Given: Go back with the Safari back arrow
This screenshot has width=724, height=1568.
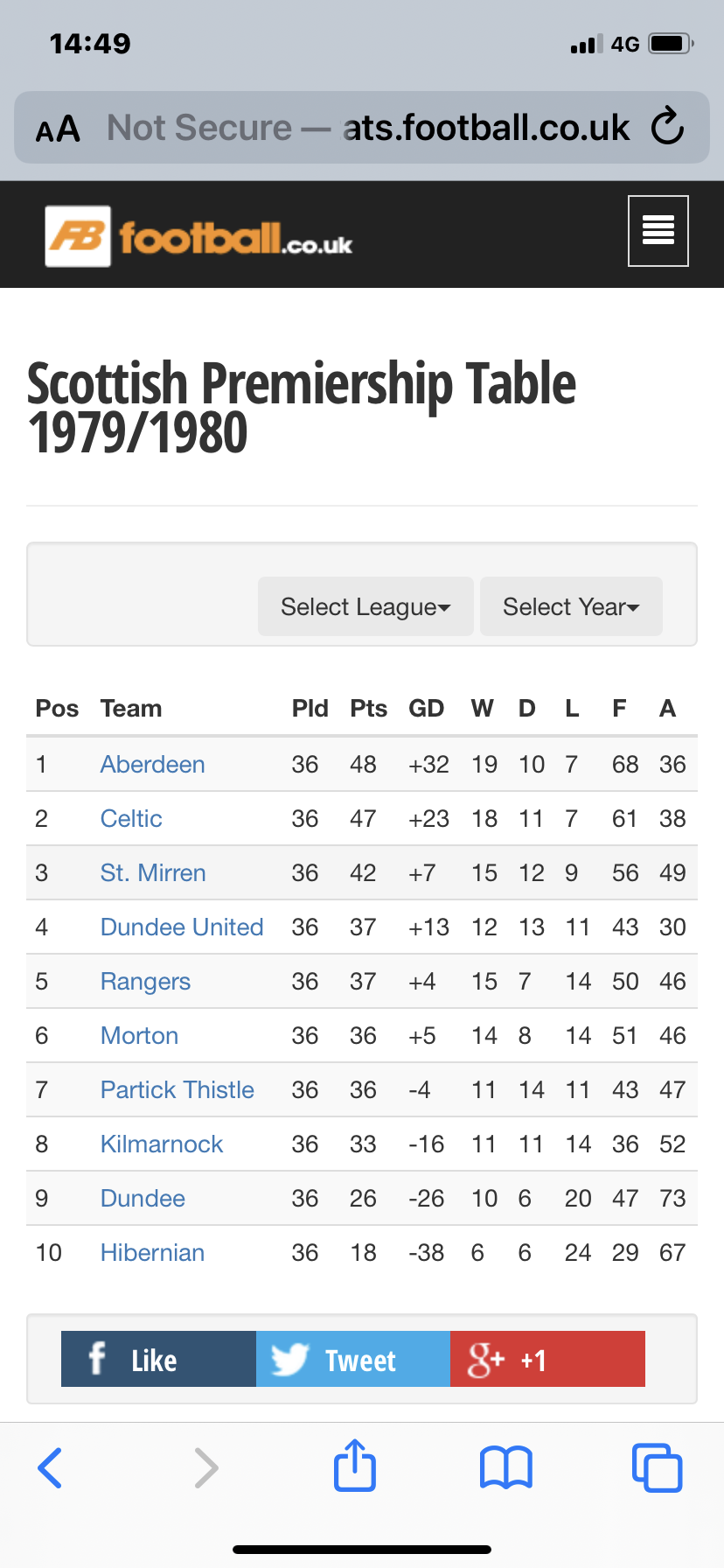Looking at the screenshot, I should pos(51,1467).
